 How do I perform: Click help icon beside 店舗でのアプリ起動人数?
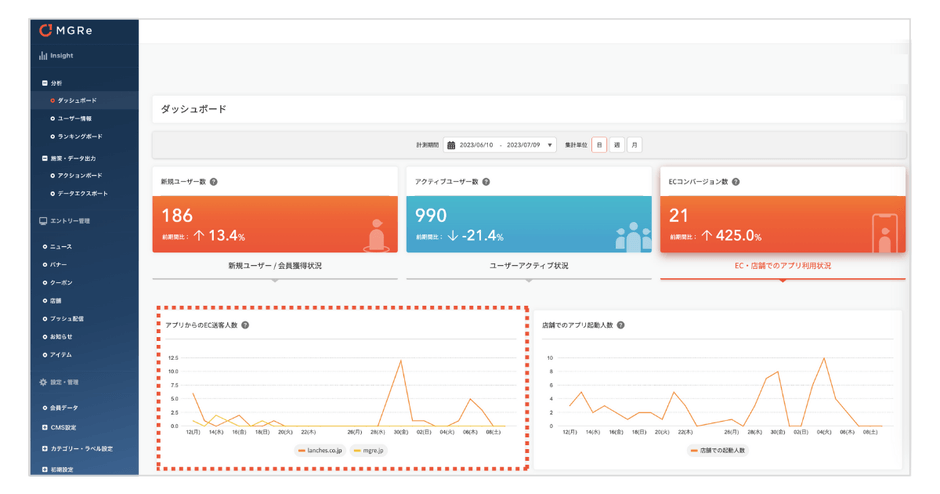click(622, 325)
